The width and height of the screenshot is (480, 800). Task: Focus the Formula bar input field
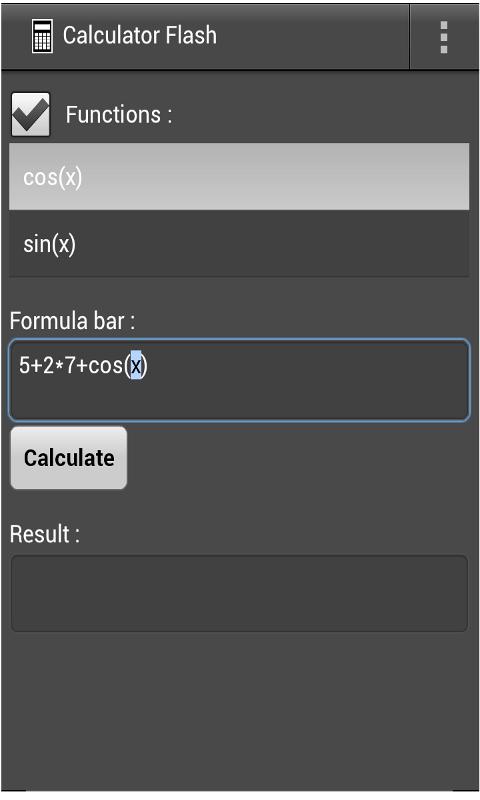pos(239,380)
